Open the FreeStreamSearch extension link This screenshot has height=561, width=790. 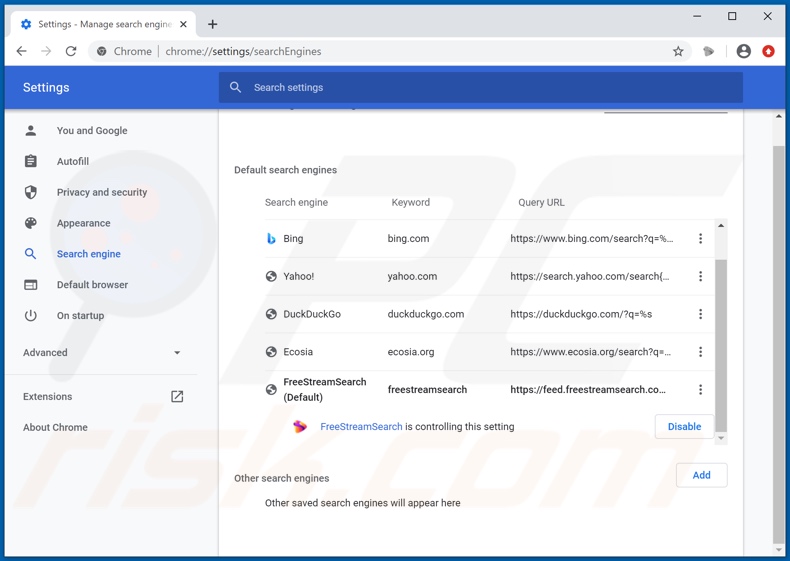point(361,427)
